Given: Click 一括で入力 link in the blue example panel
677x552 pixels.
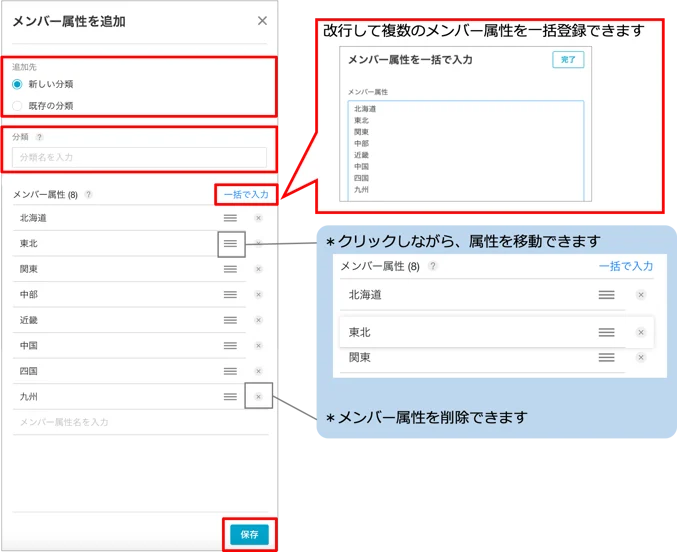Looking at the screenshot, I should 626,266.
